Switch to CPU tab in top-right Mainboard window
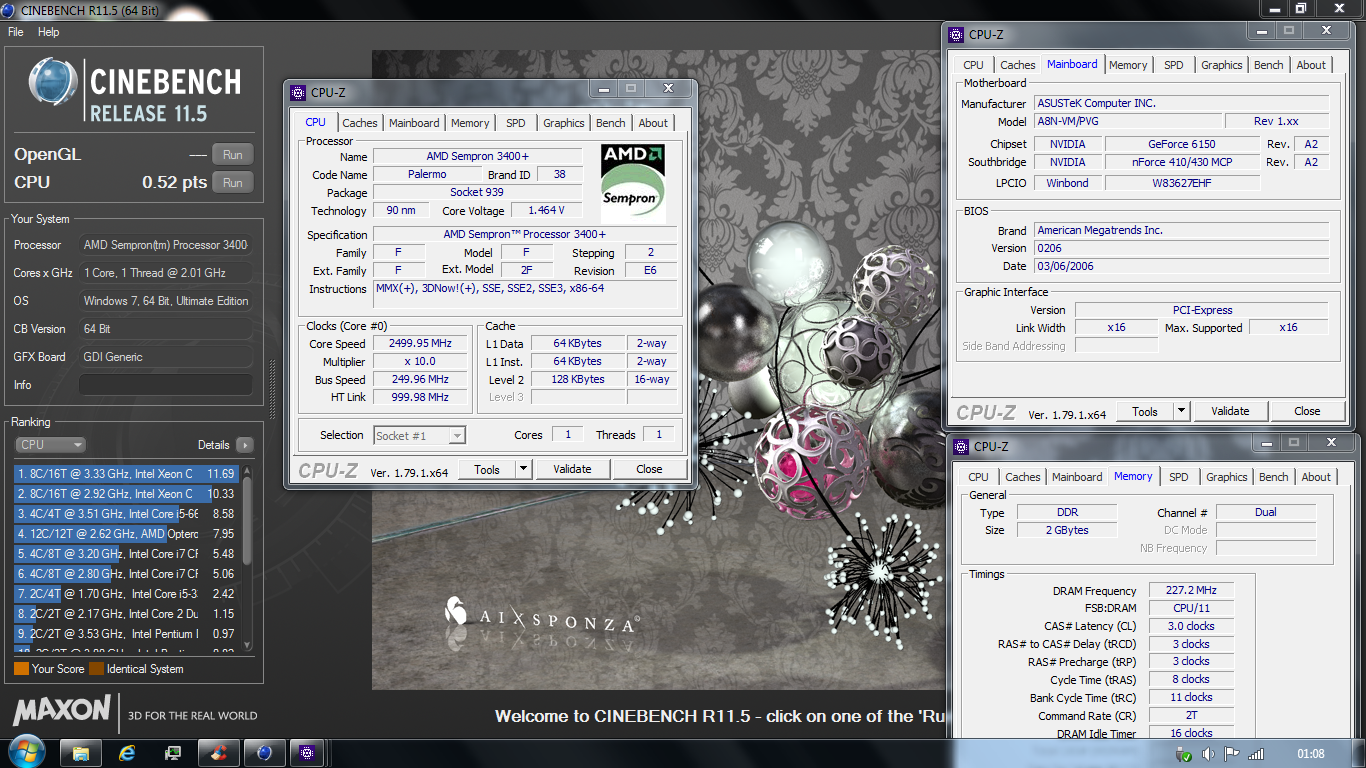Viewport: 1366px width, 768px height. click(973, 65)
